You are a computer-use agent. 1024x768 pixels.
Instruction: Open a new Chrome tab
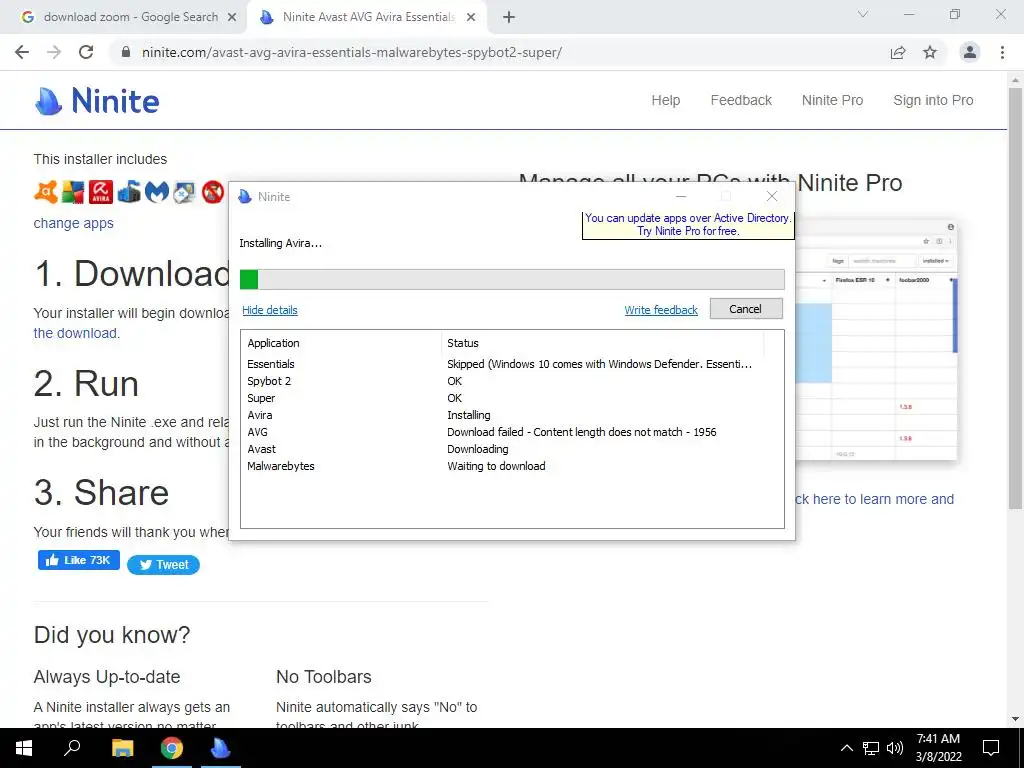[x=509, y=18]
